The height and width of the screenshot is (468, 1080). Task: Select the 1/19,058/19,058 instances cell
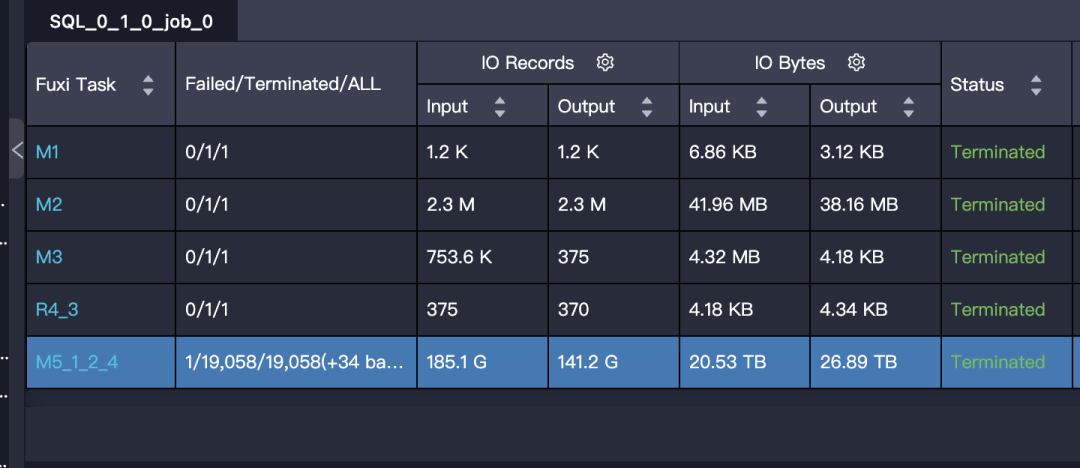point(296,363)
